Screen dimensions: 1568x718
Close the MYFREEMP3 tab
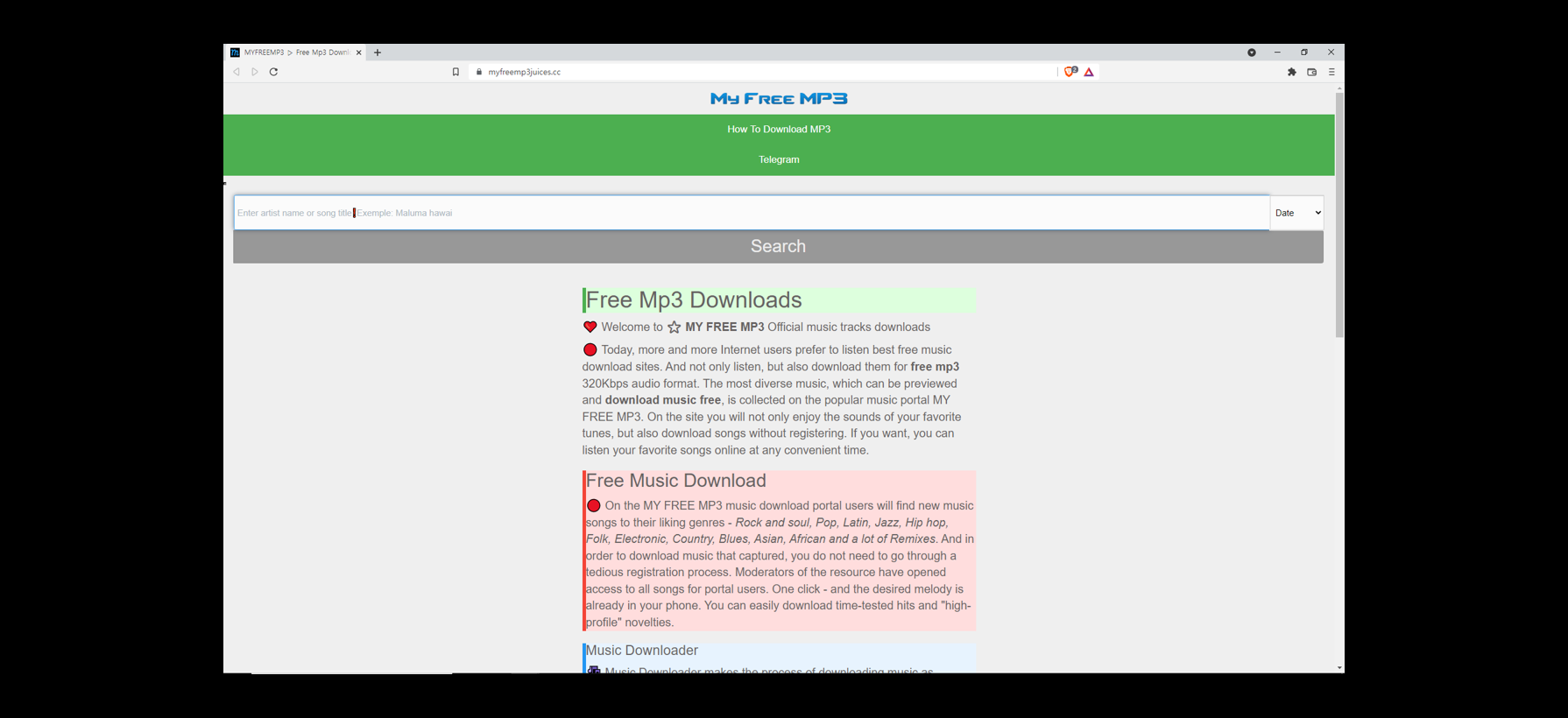tap(358, 53)
